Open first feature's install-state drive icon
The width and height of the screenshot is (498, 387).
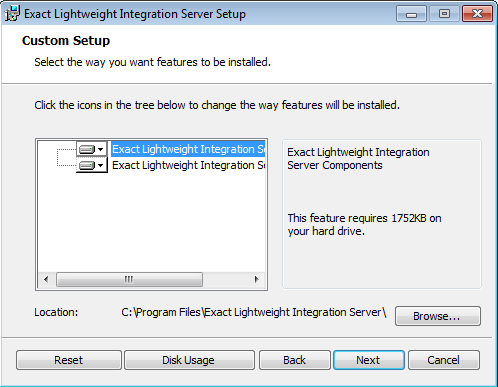coord(87,149)
